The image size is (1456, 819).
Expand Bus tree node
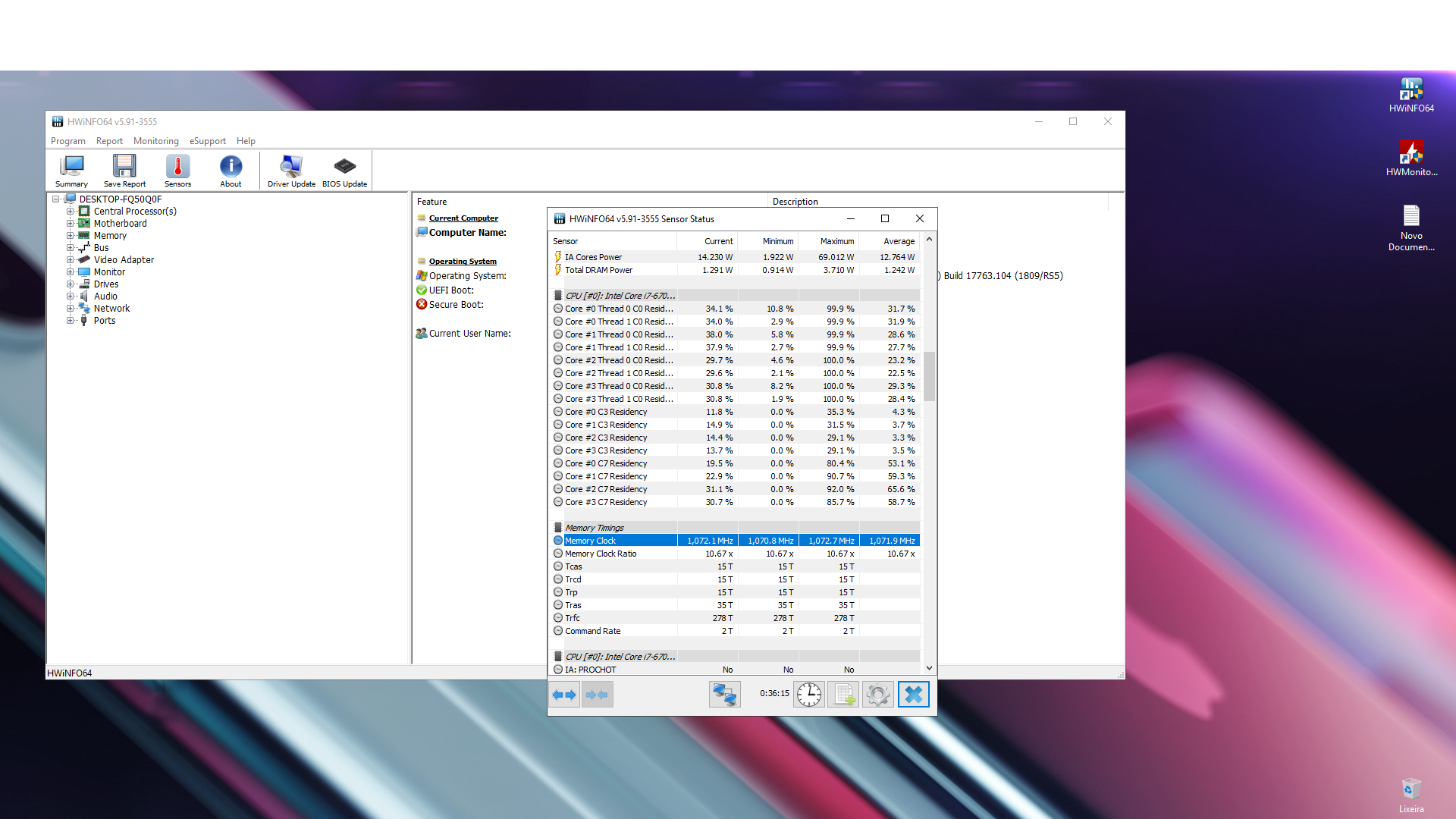pos(70,248)
